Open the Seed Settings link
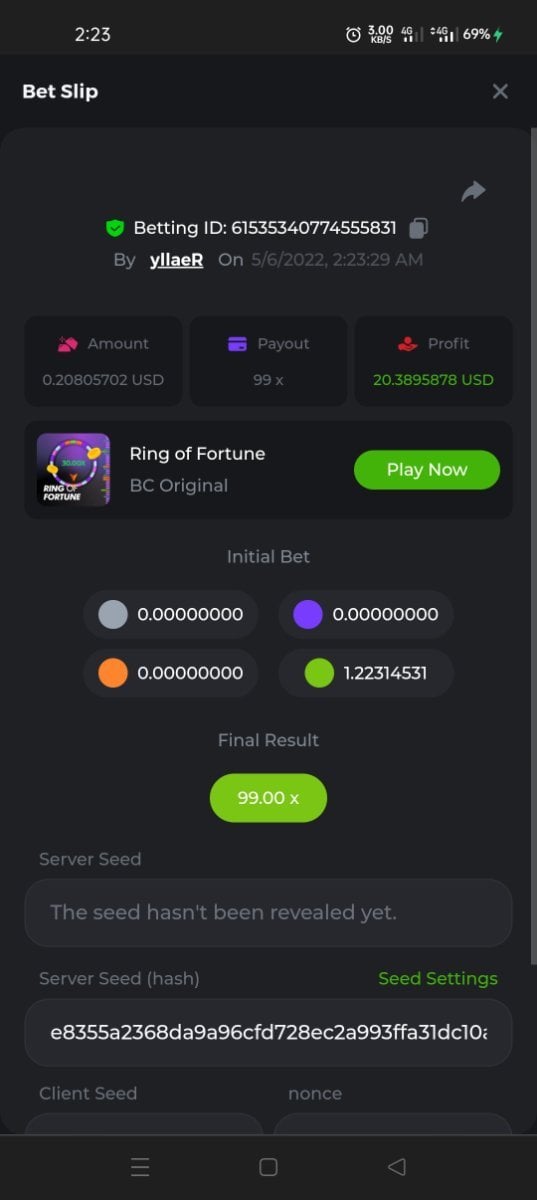This screenshot has width=537, height=1200. click(438, 979)
